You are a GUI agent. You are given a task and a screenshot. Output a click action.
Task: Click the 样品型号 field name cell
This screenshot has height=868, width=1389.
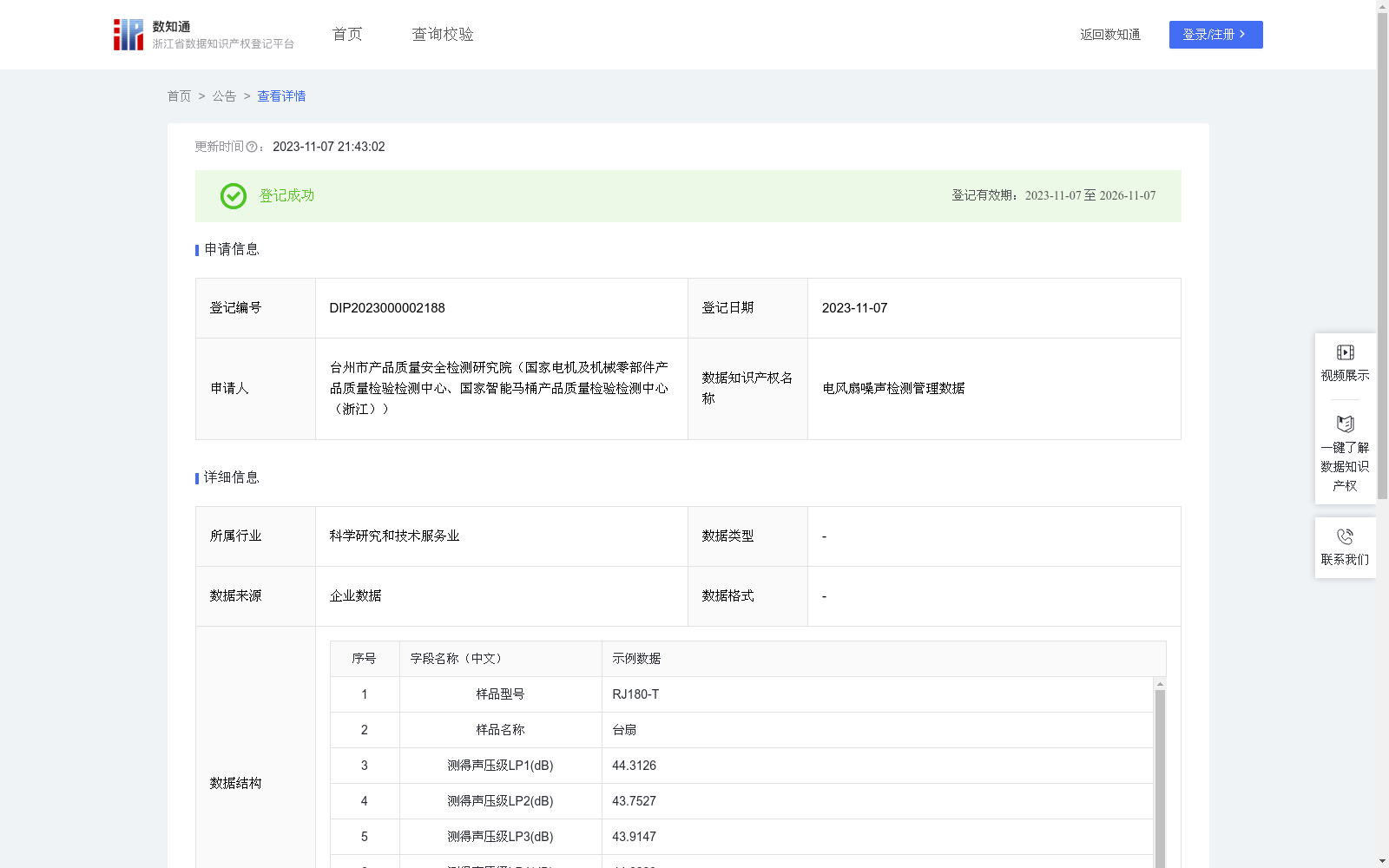tap(500, 694)
